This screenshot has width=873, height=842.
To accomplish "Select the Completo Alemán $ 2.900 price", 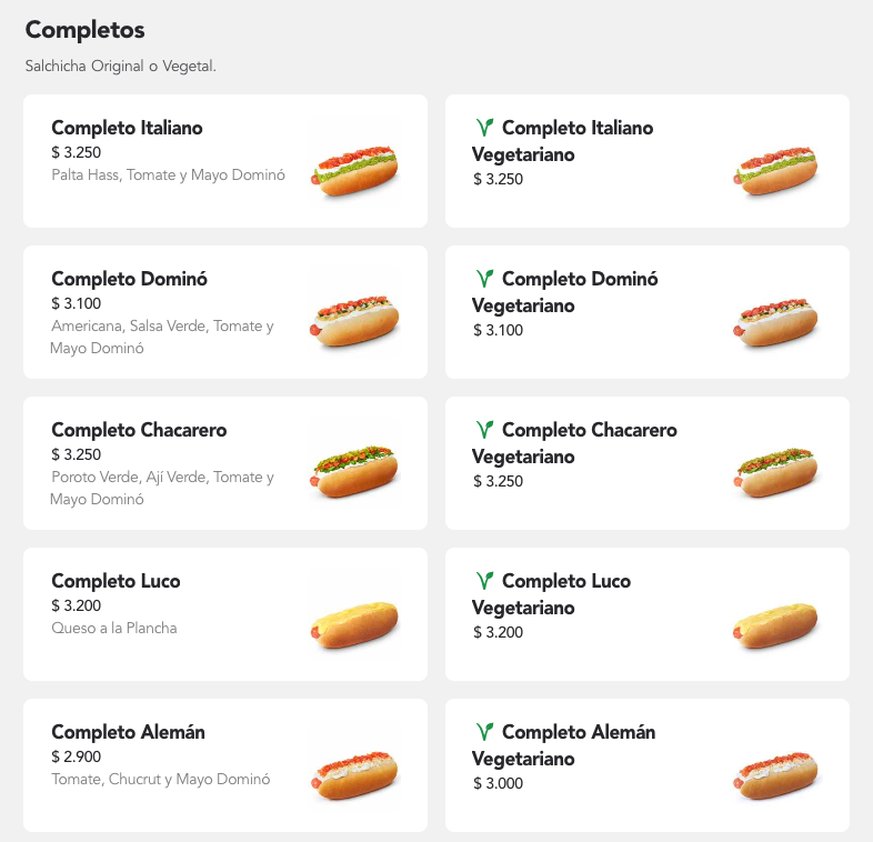I will [76, 756].
